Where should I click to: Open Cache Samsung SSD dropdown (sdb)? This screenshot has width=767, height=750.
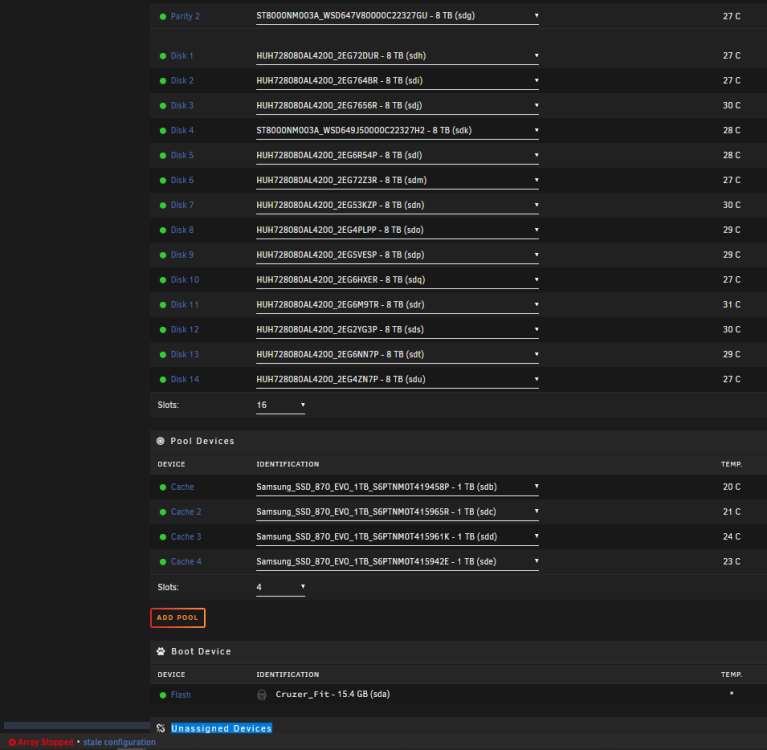(x=397, y=487)
